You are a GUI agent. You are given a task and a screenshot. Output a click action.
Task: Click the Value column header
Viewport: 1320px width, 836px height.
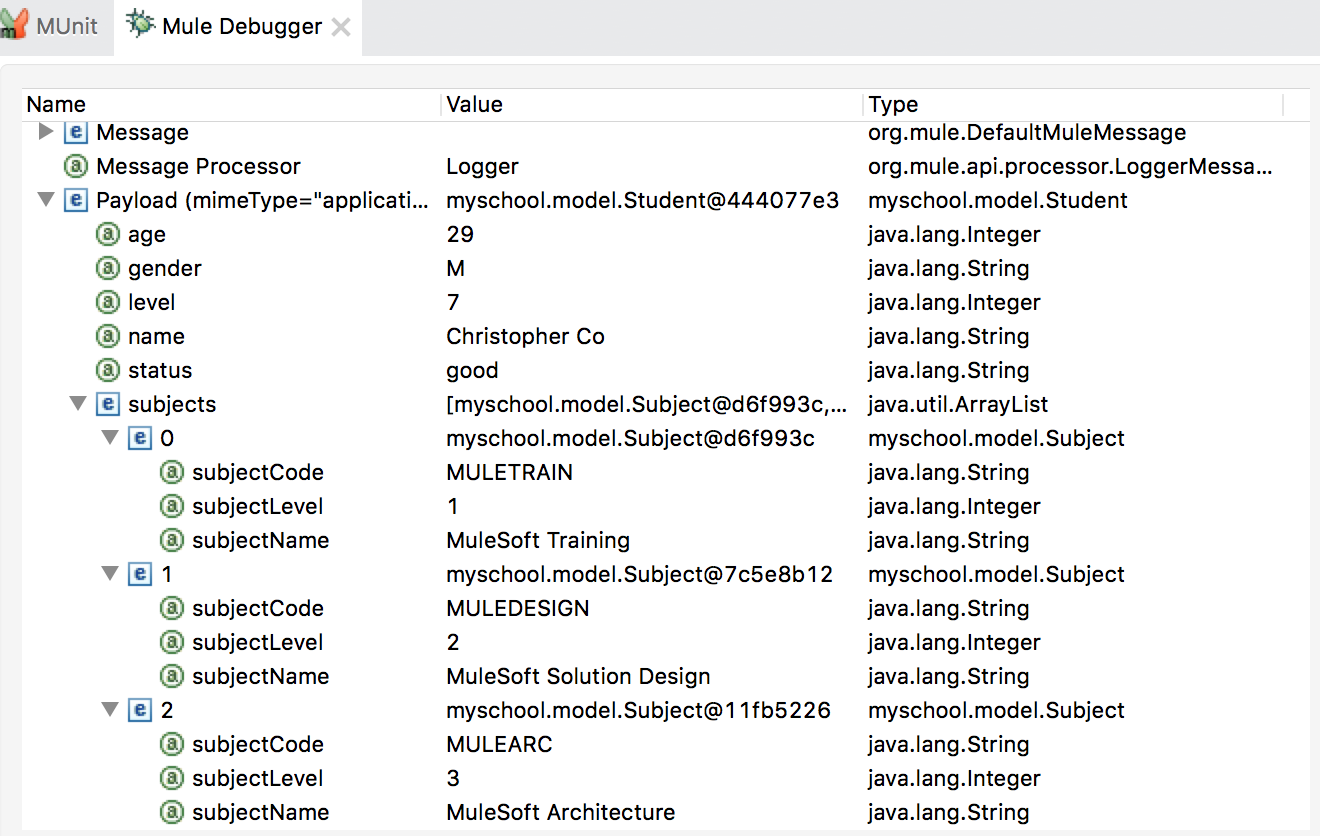(x=473, y=104)
